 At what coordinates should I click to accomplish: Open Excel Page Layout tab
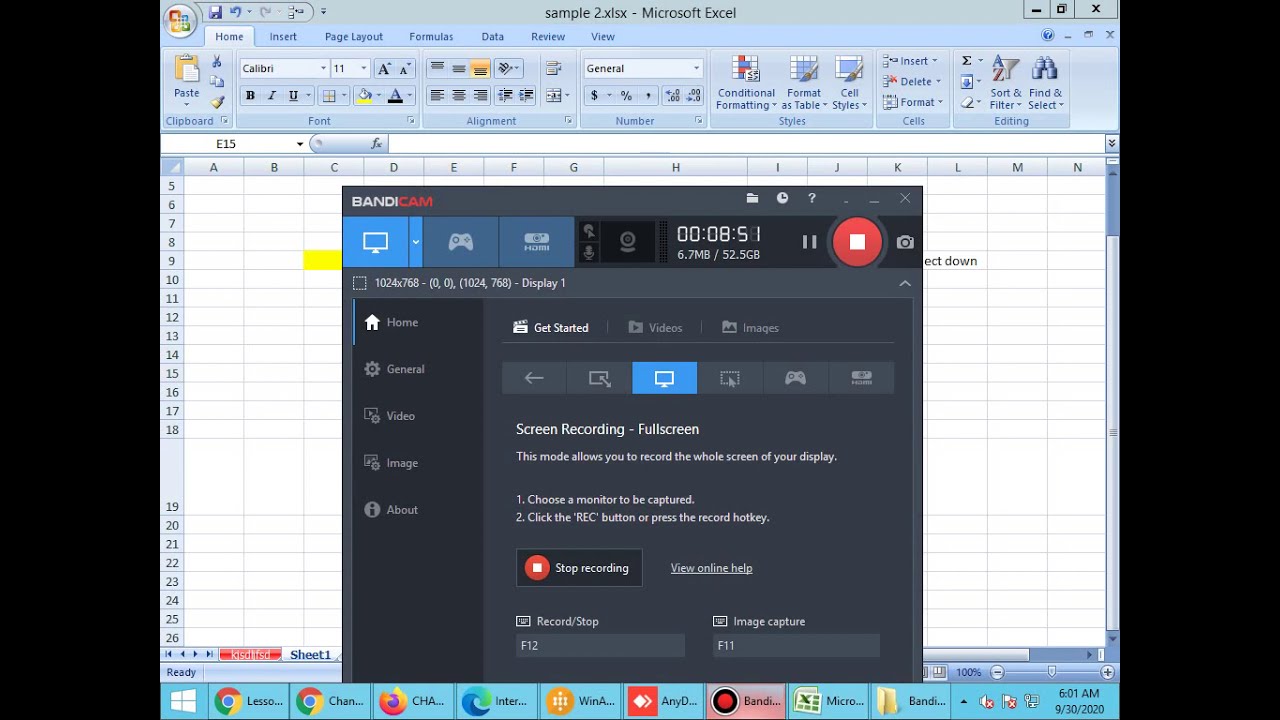click(x=353, y=37)
